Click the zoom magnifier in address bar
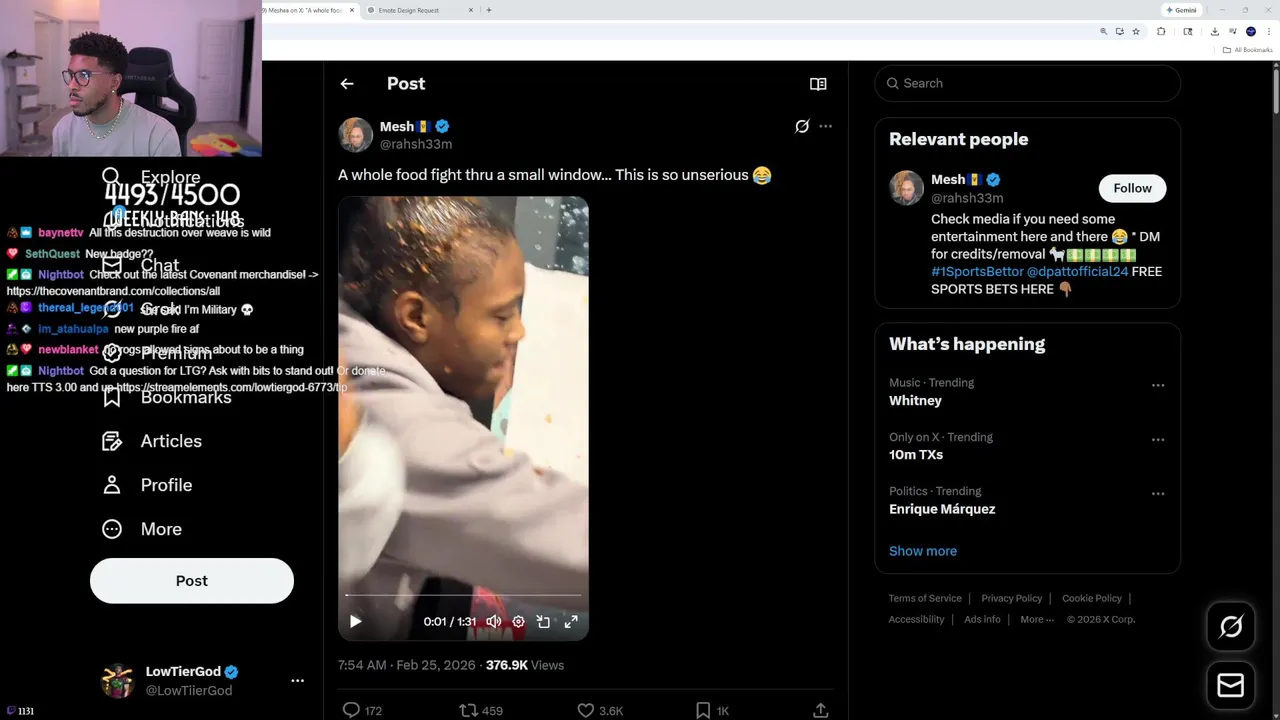1280x720 pixels. point(1104,32)
